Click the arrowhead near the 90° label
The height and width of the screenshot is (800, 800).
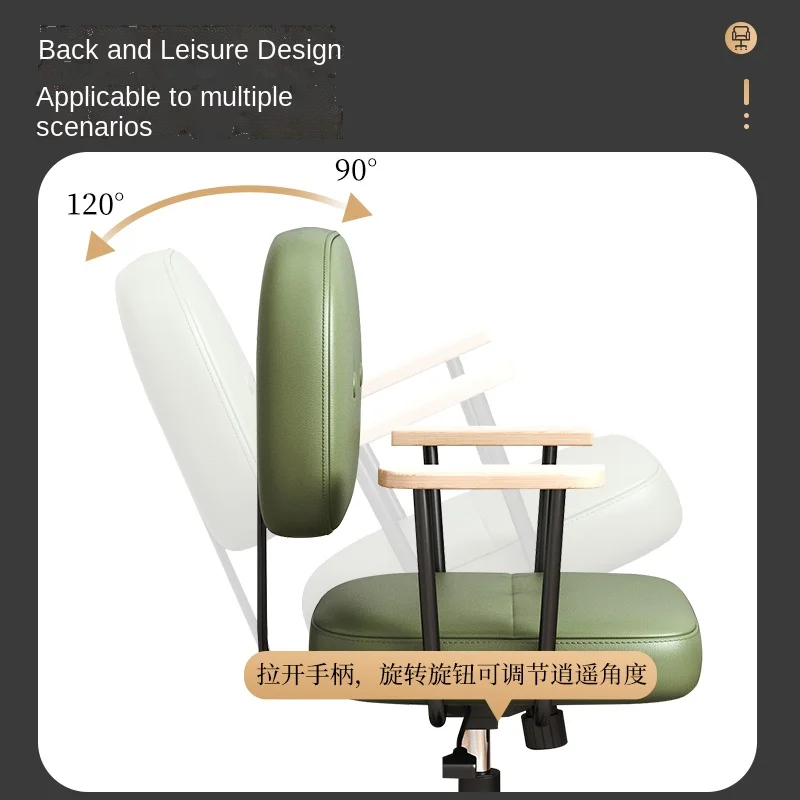coord(356,208)
